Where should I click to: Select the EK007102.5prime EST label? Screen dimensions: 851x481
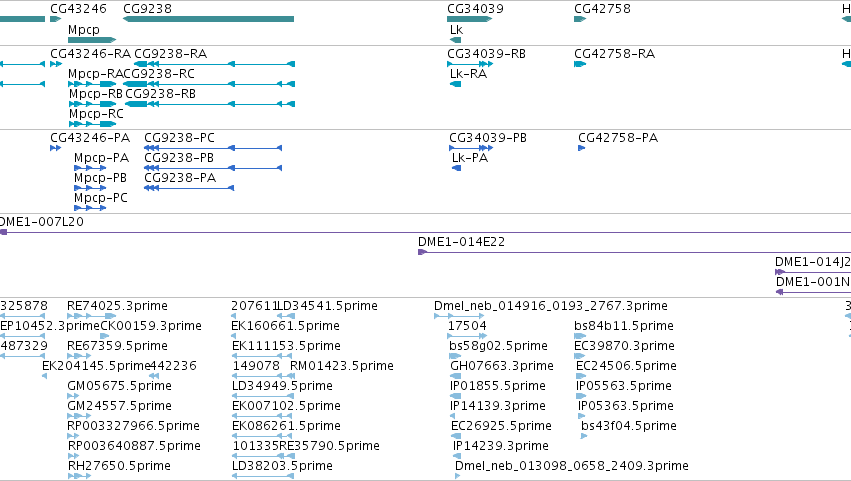pyautogui.click(x=286, y=407)
